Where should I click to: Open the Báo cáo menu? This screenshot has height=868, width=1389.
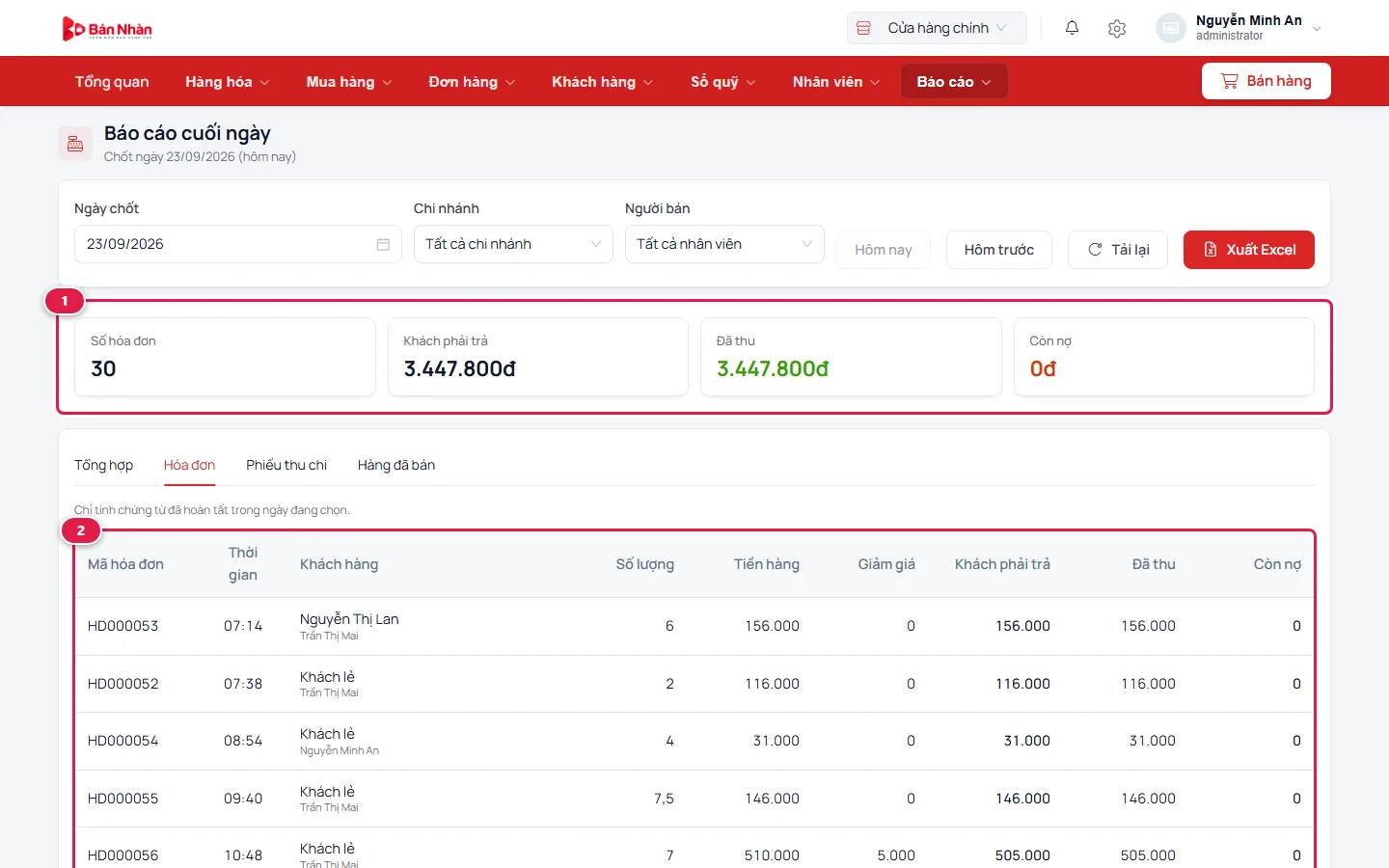coord(954,82)
